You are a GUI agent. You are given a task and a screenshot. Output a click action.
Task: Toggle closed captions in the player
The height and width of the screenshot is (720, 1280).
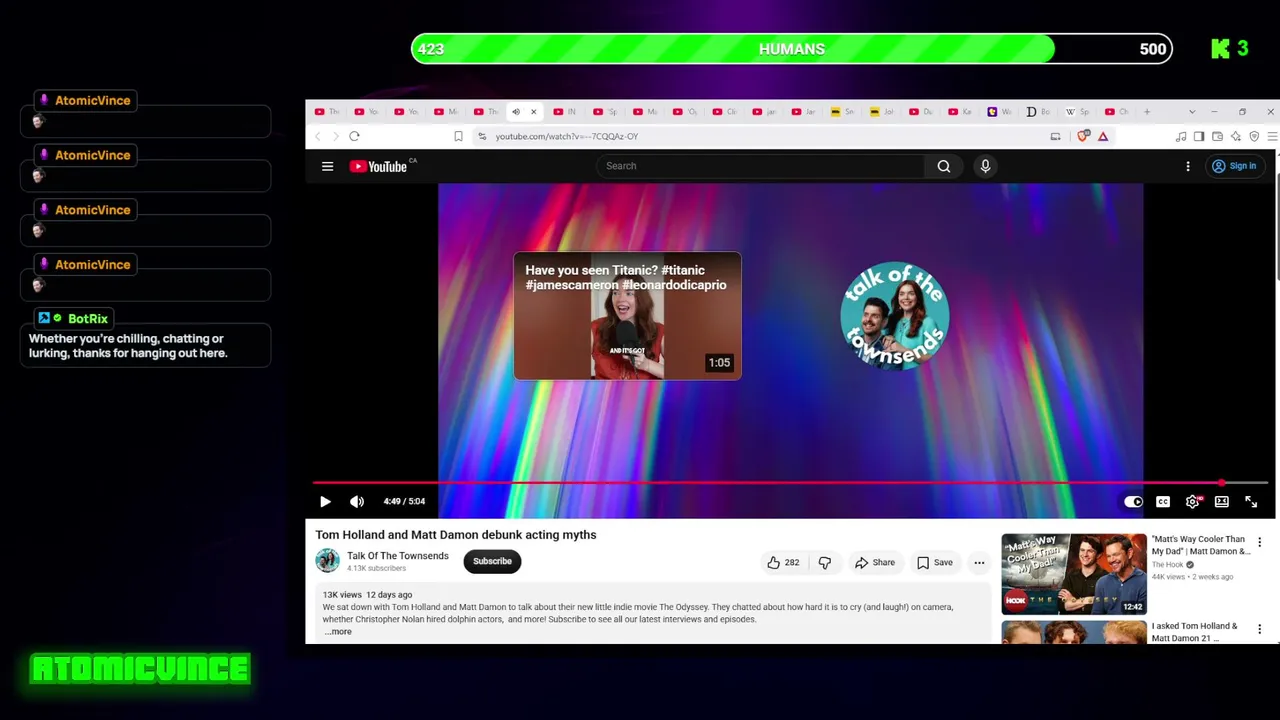(x=1163, y=501)
